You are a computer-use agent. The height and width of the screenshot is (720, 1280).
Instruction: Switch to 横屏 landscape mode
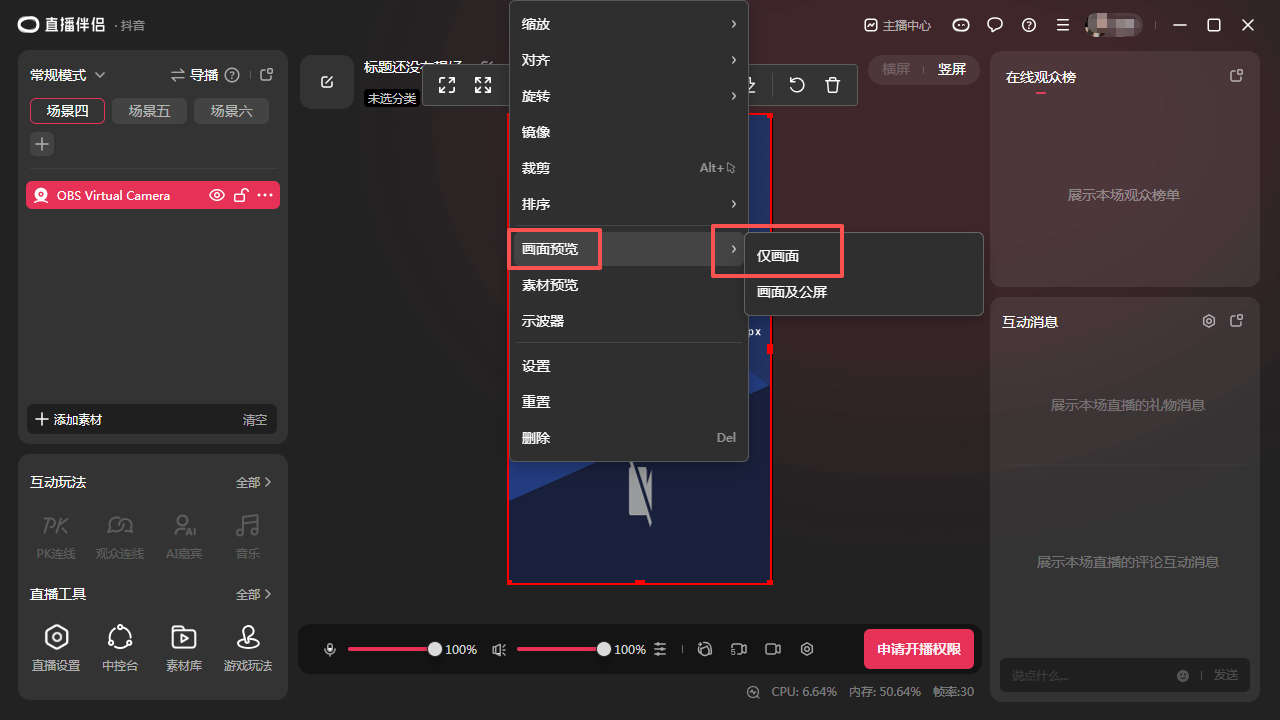[895, 69]
